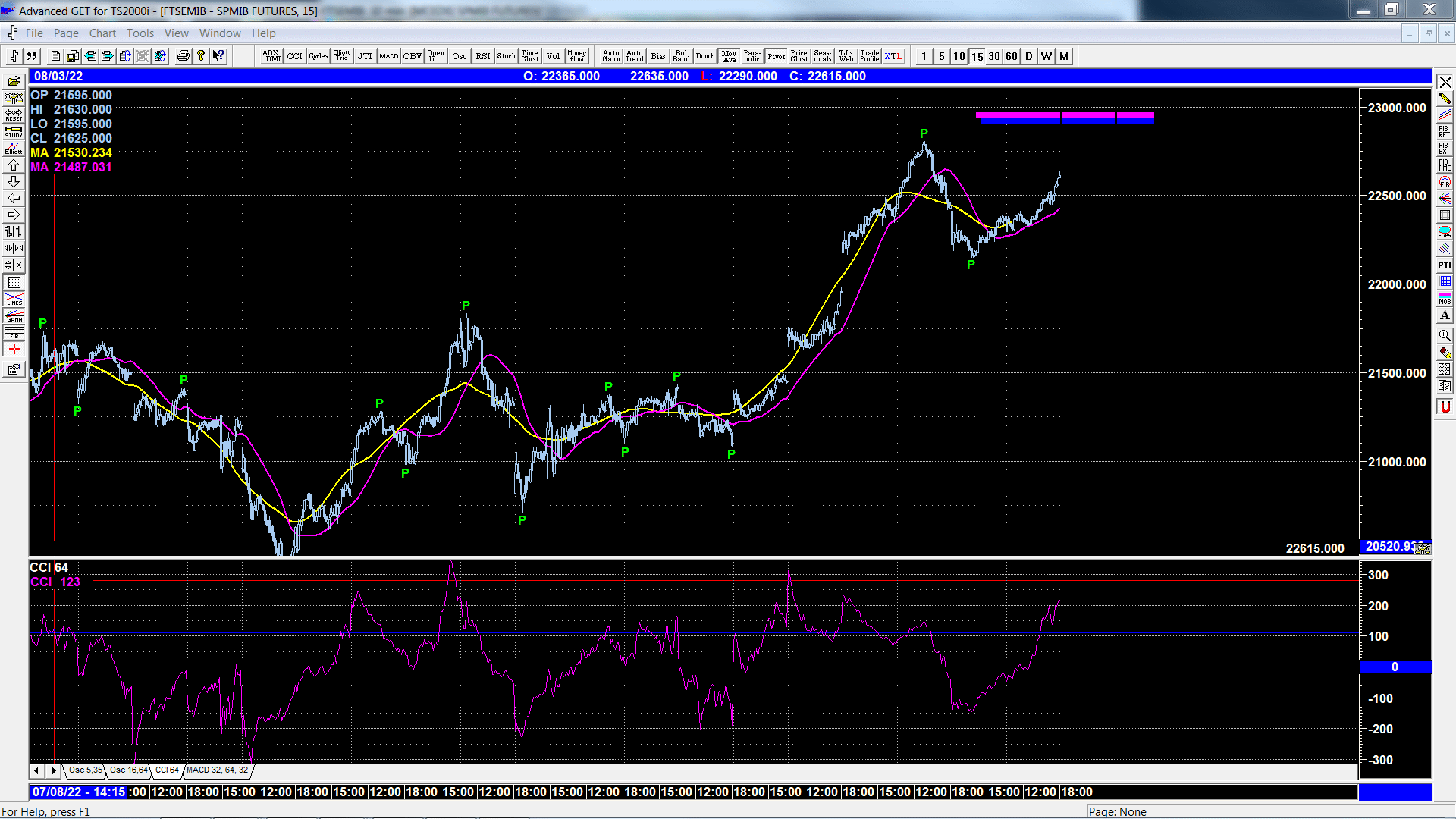Open the View menu
Screen dimensions: 1456x819
[x=177, y=33]
